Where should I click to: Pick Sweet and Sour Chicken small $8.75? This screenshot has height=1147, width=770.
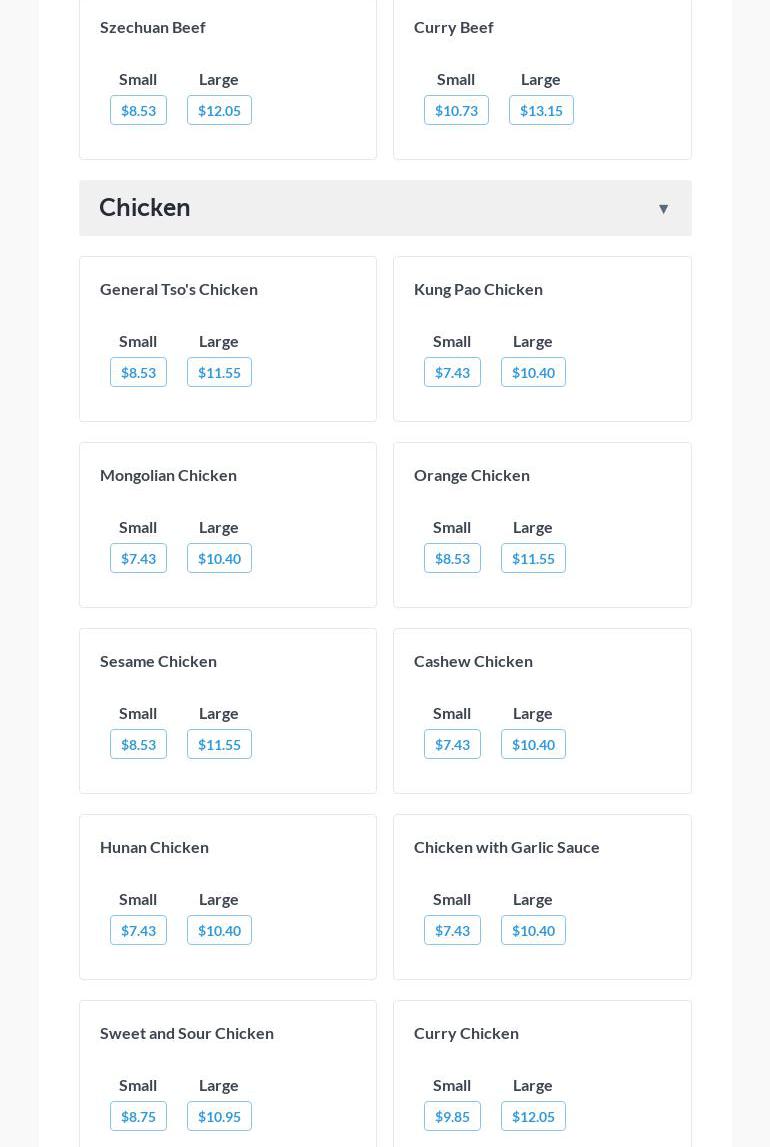point(138,1116)
